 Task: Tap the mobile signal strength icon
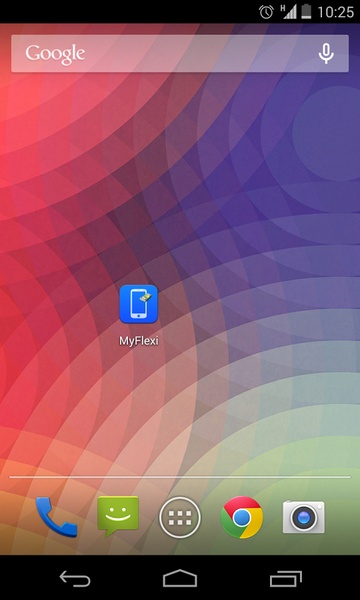(x=289, y=12)
